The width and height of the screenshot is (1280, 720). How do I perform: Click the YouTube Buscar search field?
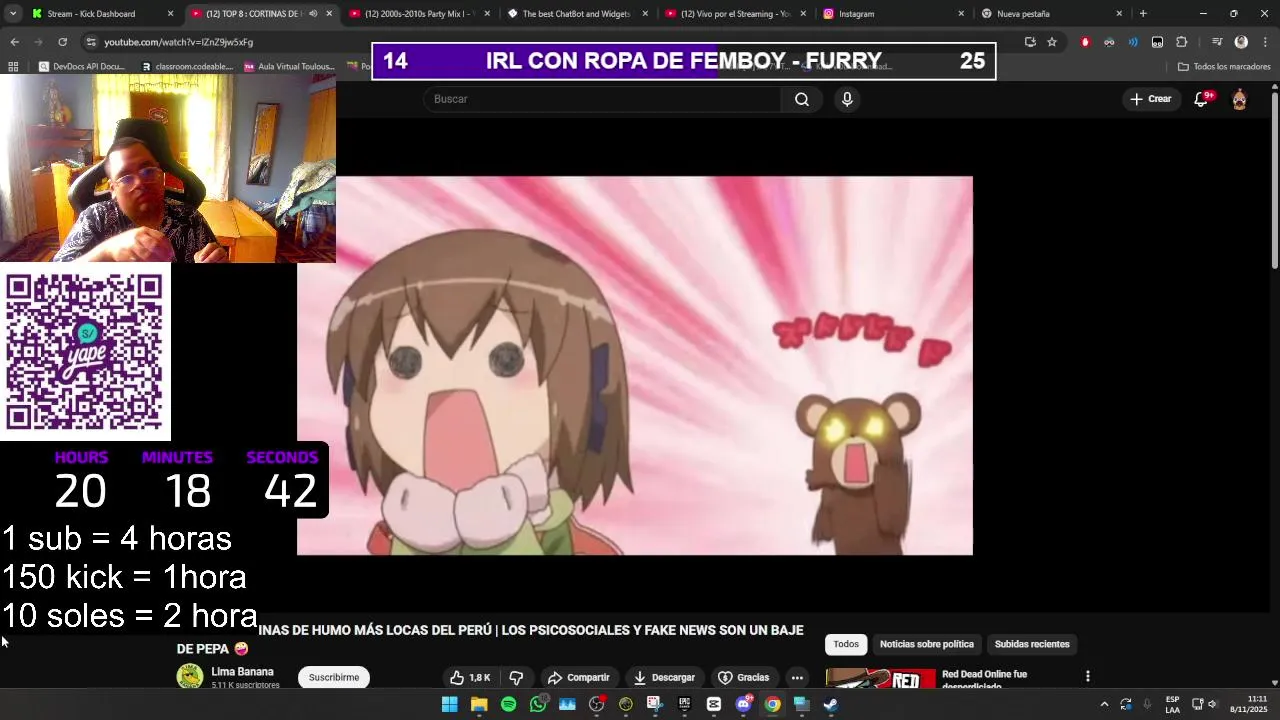[603, 99]
